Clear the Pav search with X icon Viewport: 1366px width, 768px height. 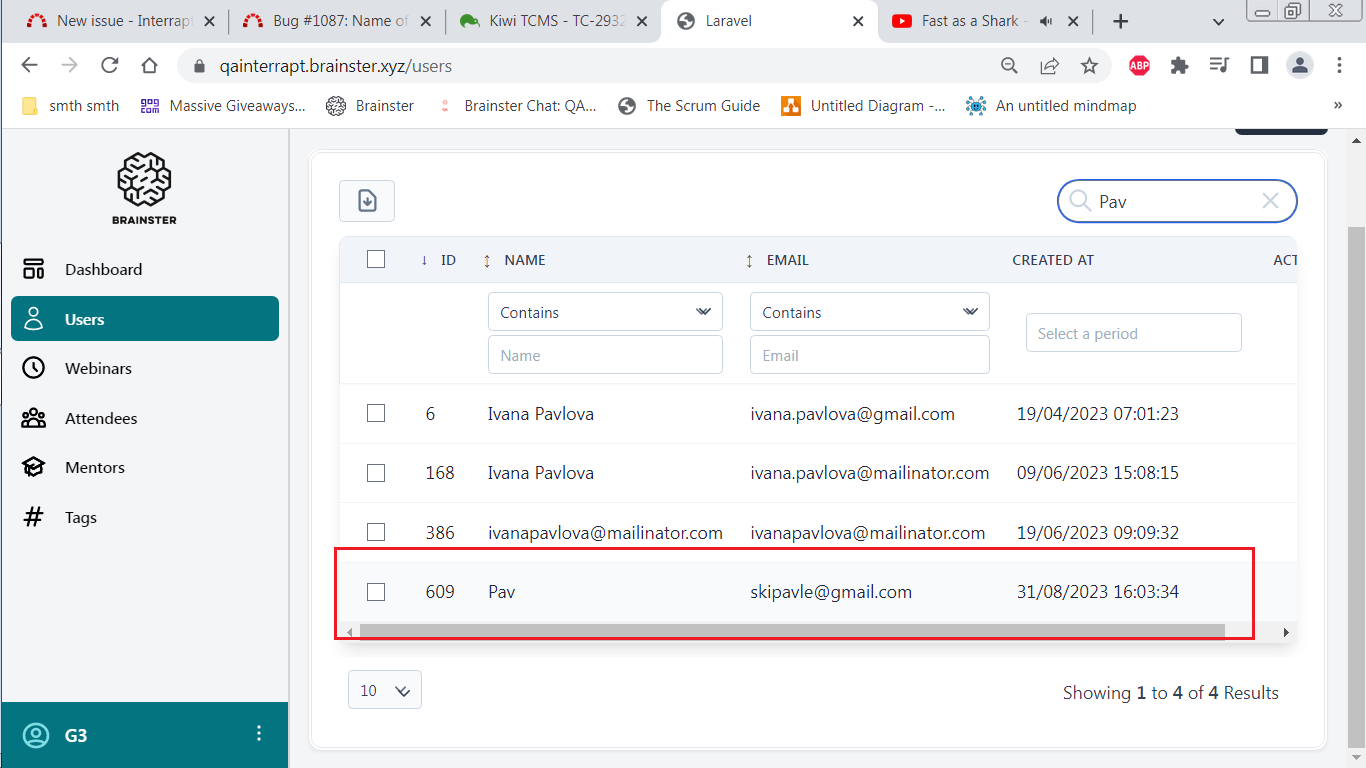[x=1270, y=201]
